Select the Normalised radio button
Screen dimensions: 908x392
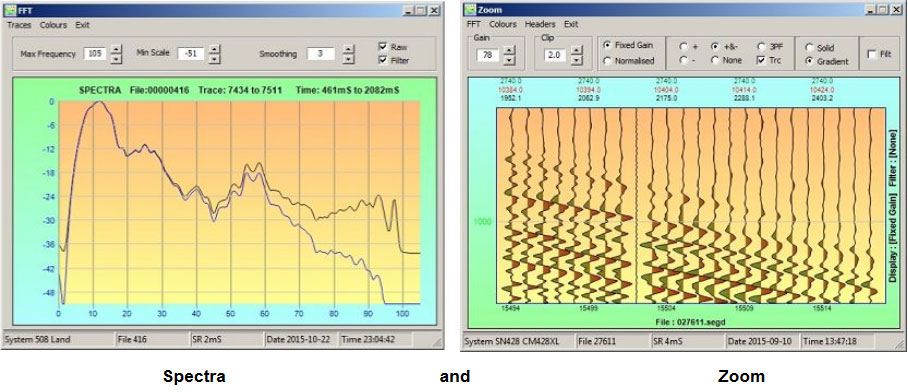pyautogui.click(x=607, y=60)
